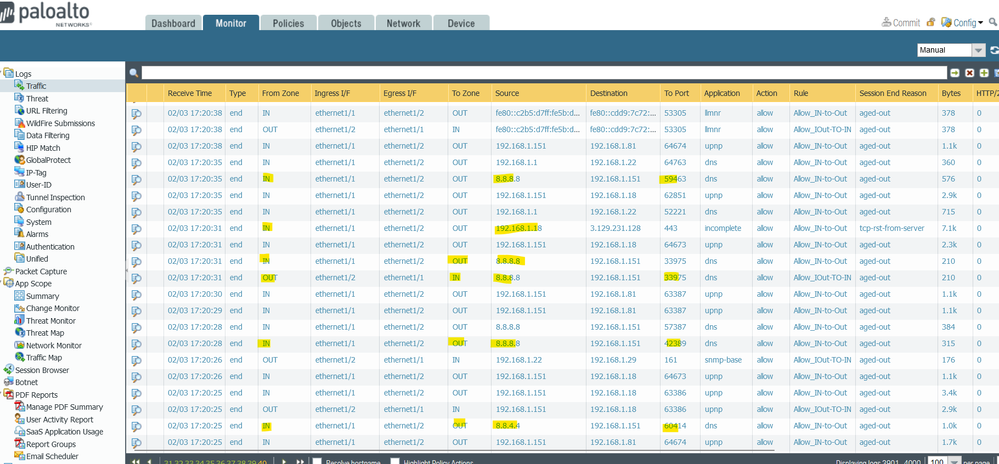
Task: Toggle the Resolve hostname checkbox
Action: pyautogui.click(x=317, y=461)
